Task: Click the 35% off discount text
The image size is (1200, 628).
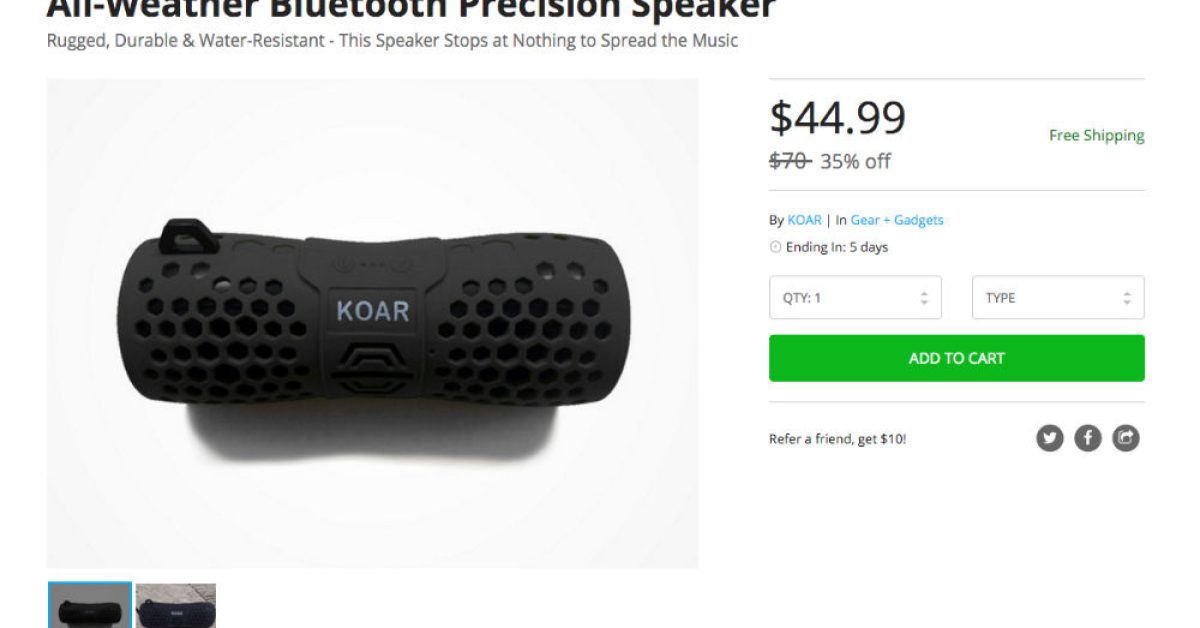Action: point(855,161)
